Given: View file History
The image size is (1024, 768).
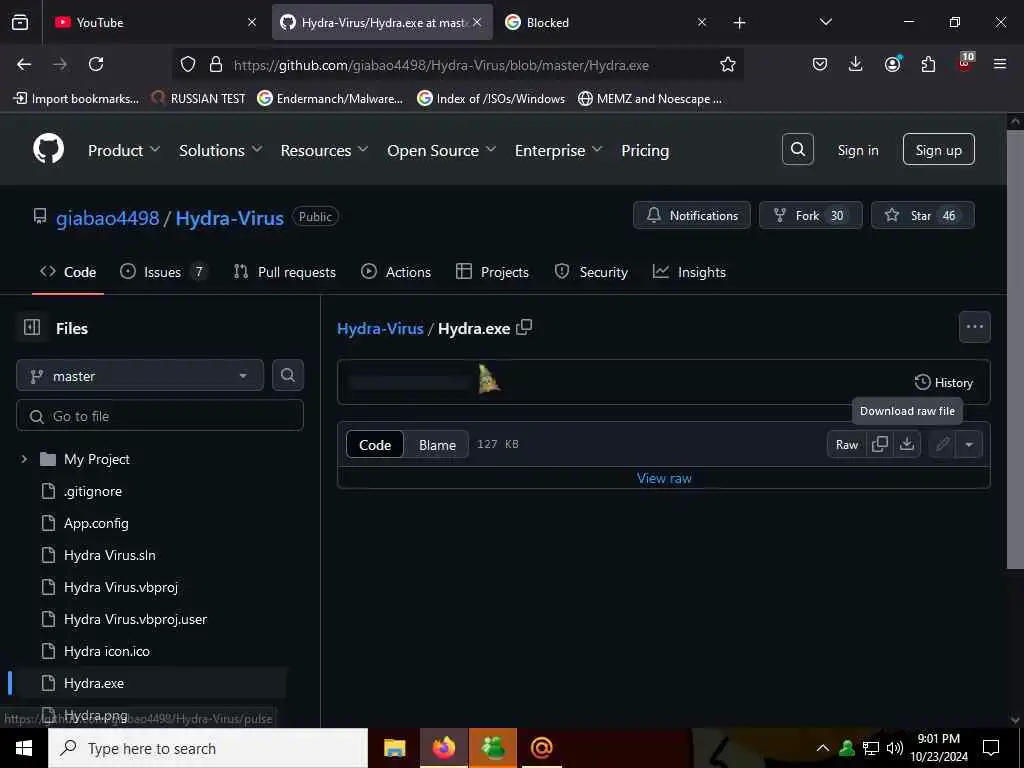Looking at the screenshot, I should [944, 383].
